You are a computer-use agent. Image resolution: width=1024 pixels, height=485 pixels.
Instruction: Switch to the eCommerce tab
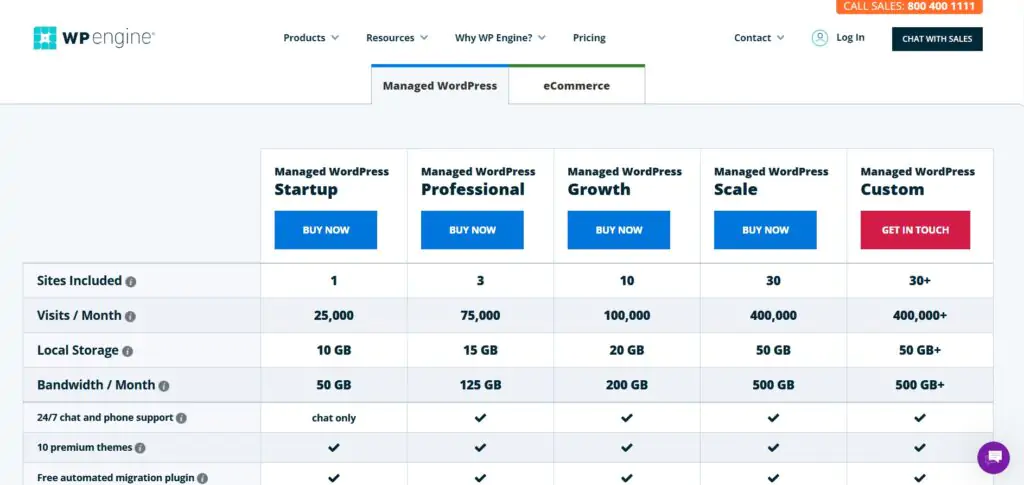577,85
